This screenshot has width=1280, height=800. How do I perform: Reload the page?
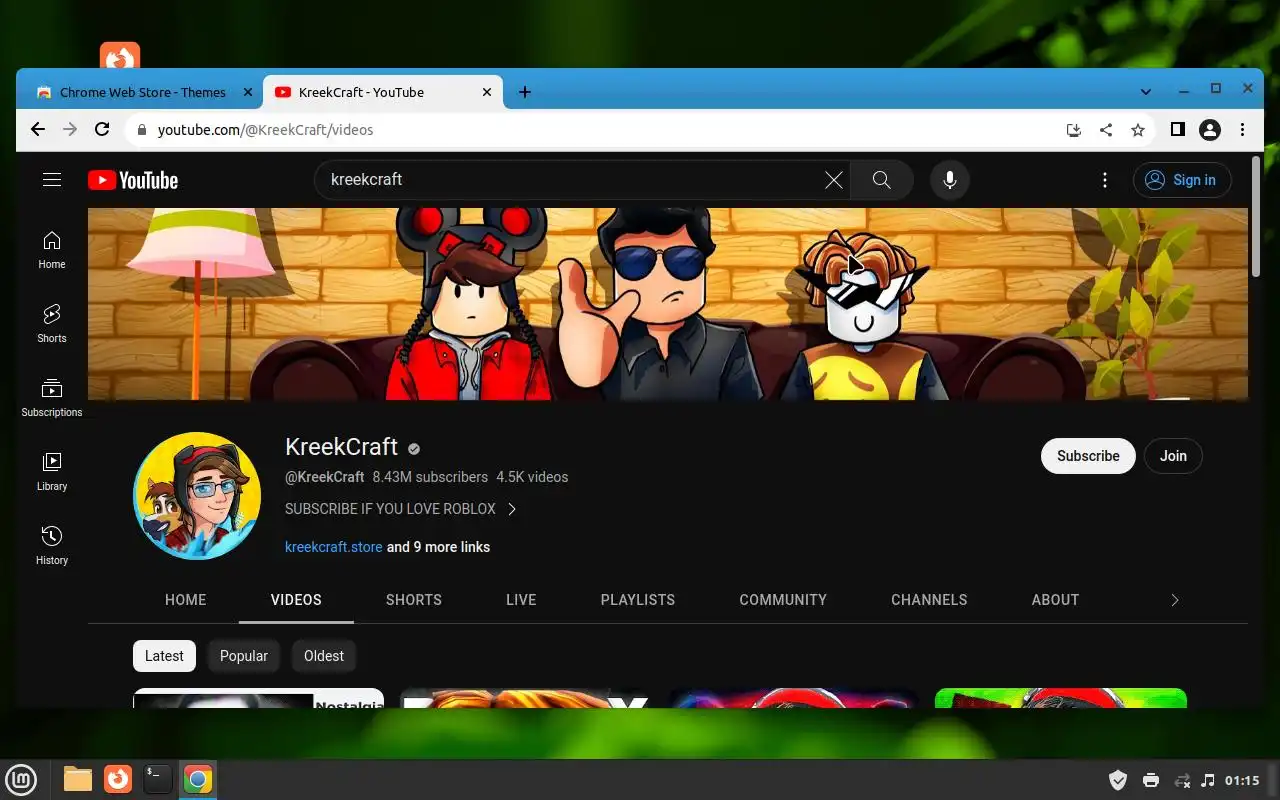tap(102, 129)
